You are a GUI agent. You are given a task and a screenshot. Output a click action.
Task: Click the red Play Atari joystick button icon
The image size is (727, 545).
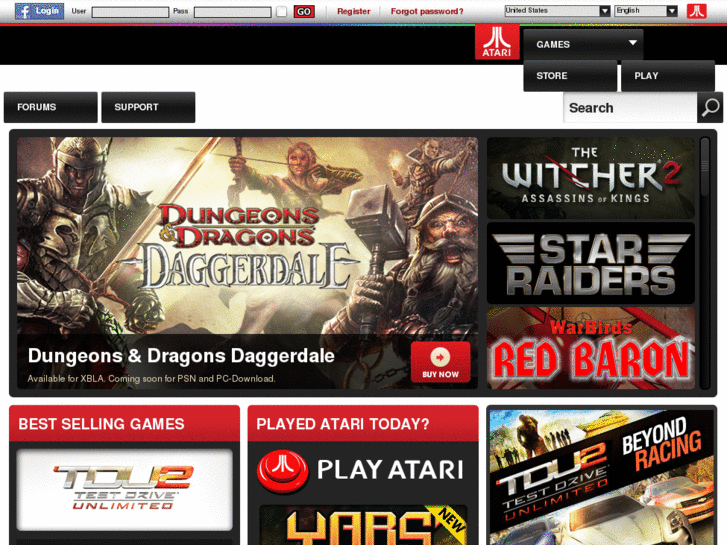click(282, 470)
